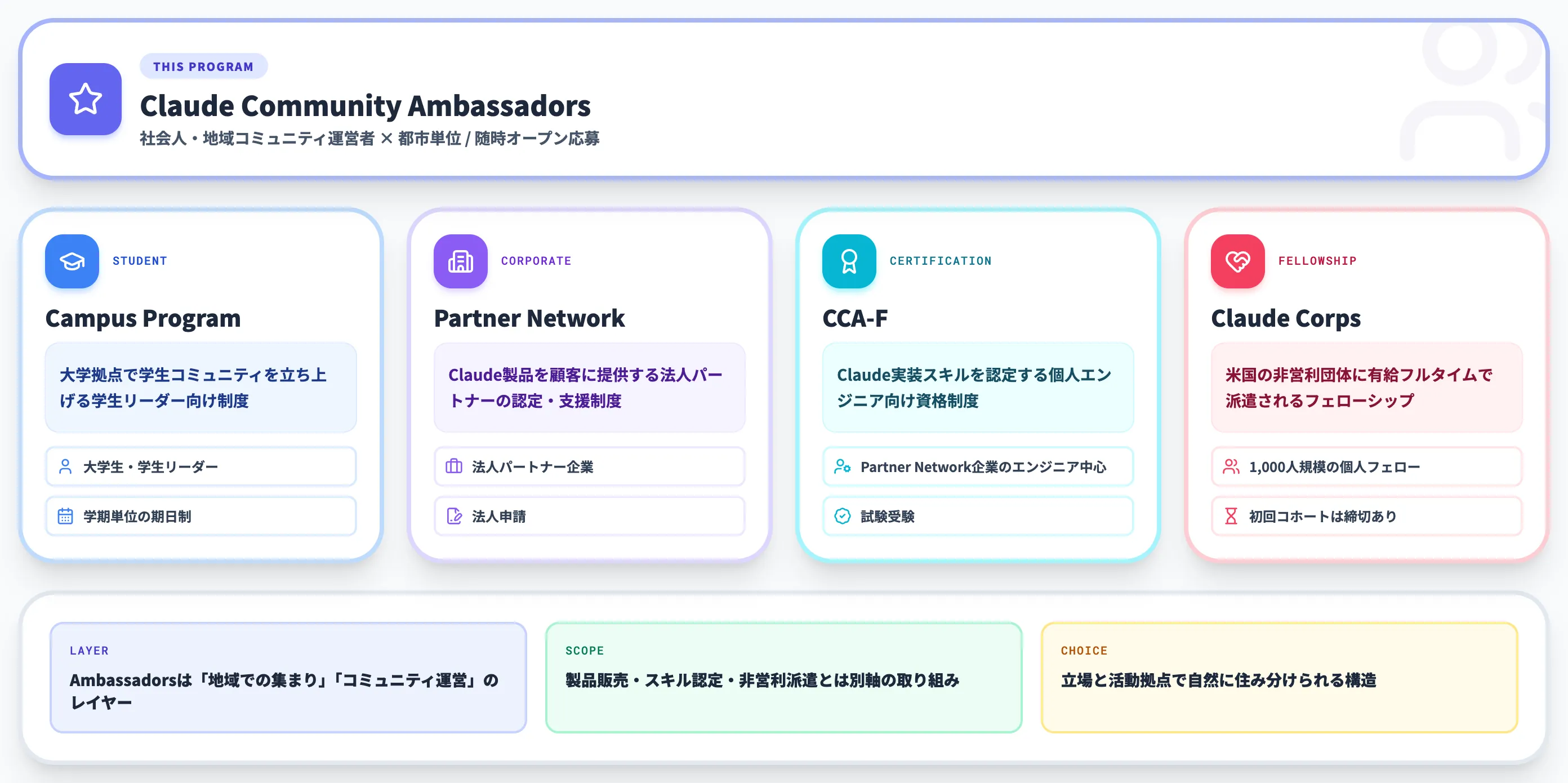Click the 立場と活動拠点で自然に住み分けられる構造 text
The image size is (1568, 783).
tap(1219, 680)
